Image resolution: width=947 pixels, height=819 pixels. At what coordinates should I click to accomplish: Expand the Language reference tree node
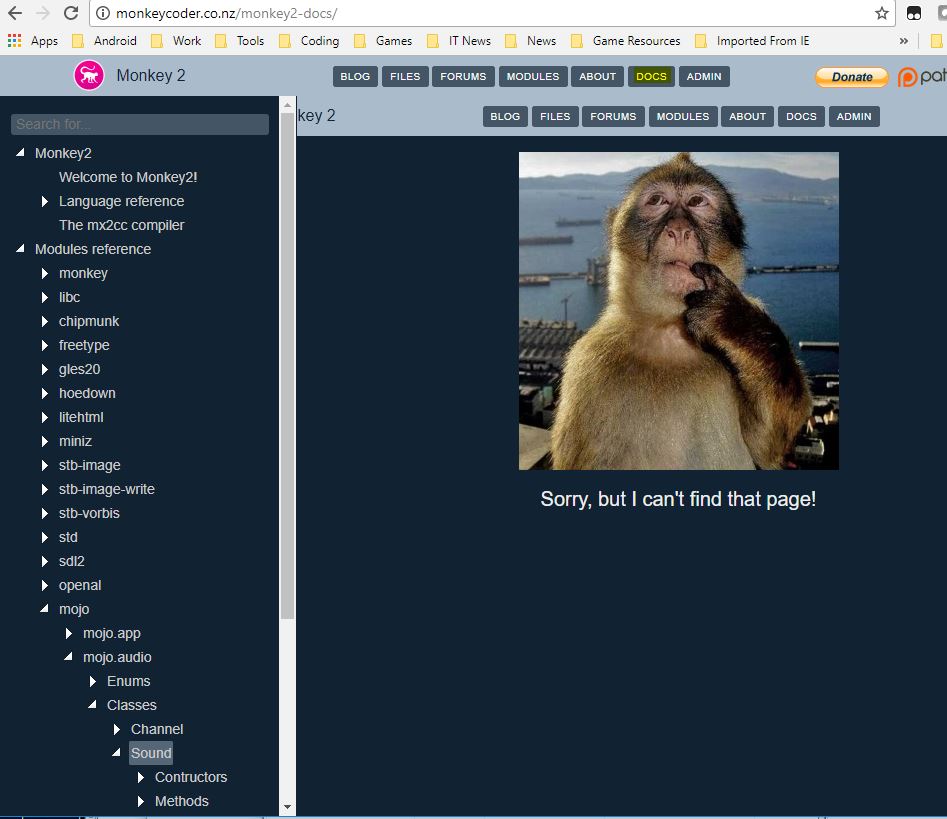45,201
